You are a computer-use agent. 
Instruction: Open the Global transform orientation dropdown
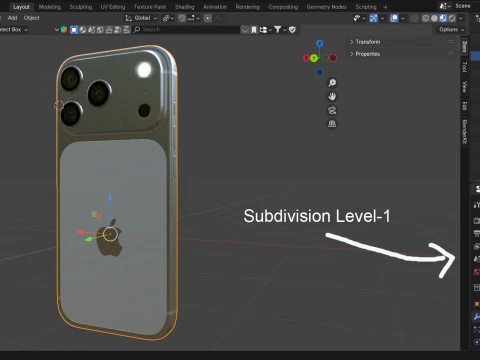pyautogui.click(x=141, y=18)
